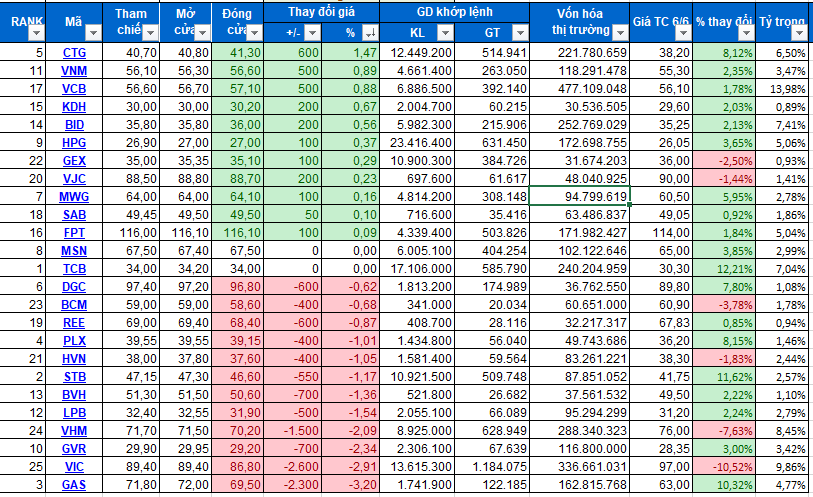Select closing price cell 41,30
The image size is (813, 497).
pos(237,53)
